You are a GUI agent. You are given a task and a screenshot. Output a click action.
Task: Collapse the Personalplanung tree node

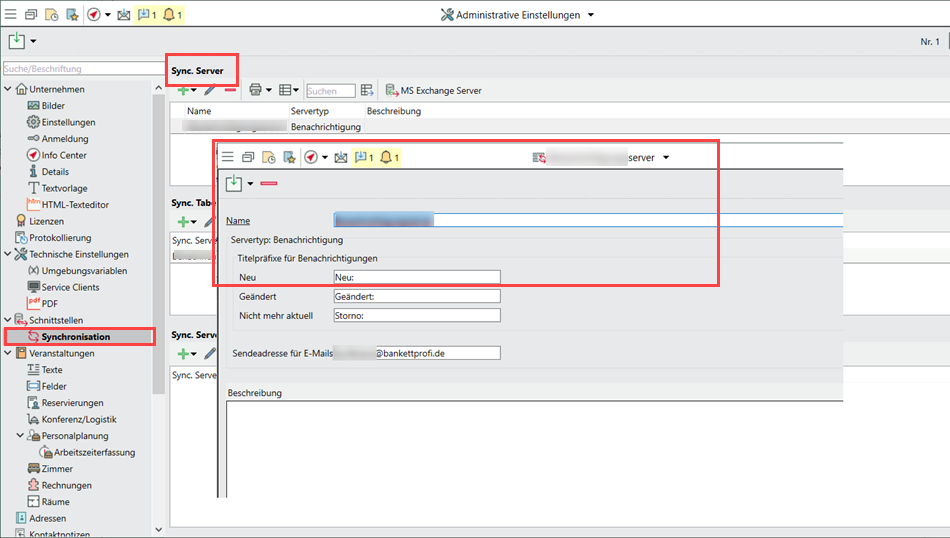(x=21, y=436)
